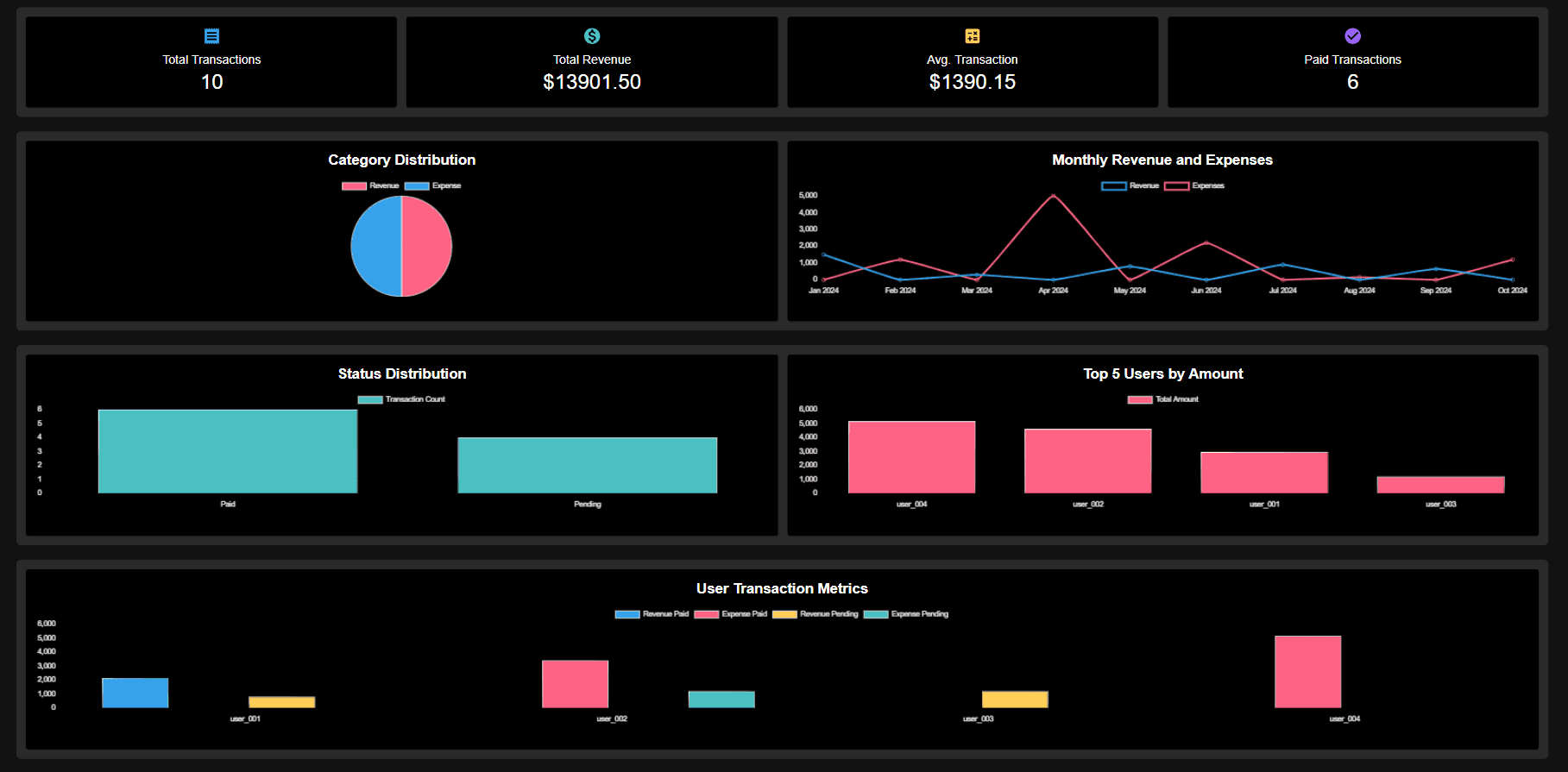Click the user_004 bar in Top 5 Users

[x=911, y=457]
